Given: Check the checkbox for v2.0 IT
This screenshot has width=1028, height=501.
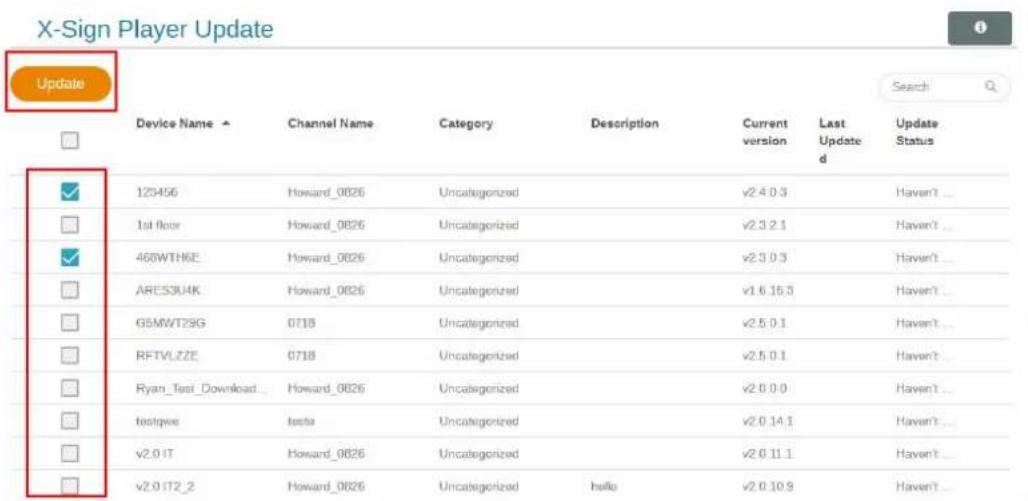Looking at the screenshot, I should point(69,453).
